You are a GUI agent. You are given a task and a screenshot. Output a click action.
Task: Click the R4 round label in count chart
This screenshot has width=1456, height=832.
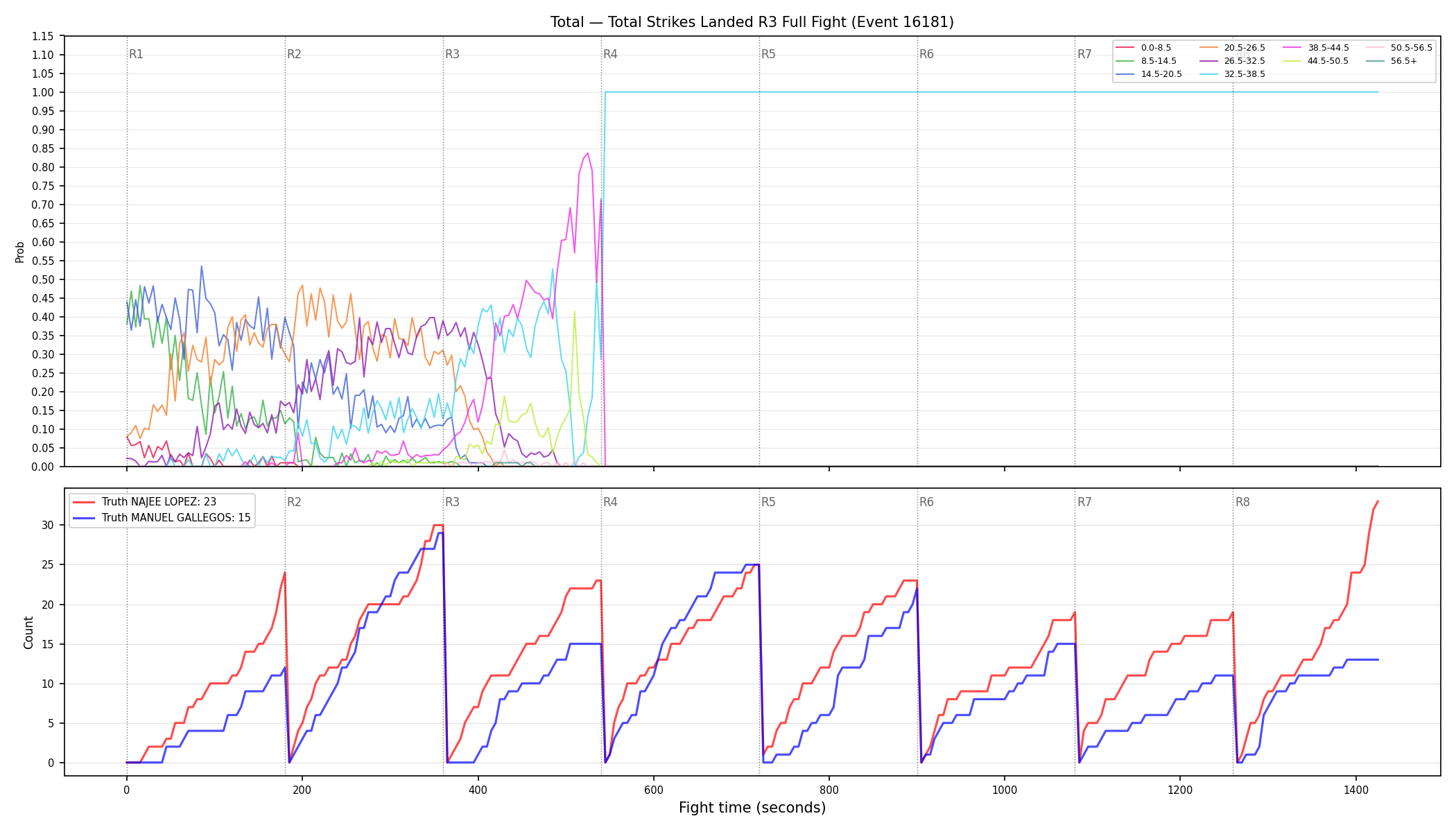click(610, 502)
